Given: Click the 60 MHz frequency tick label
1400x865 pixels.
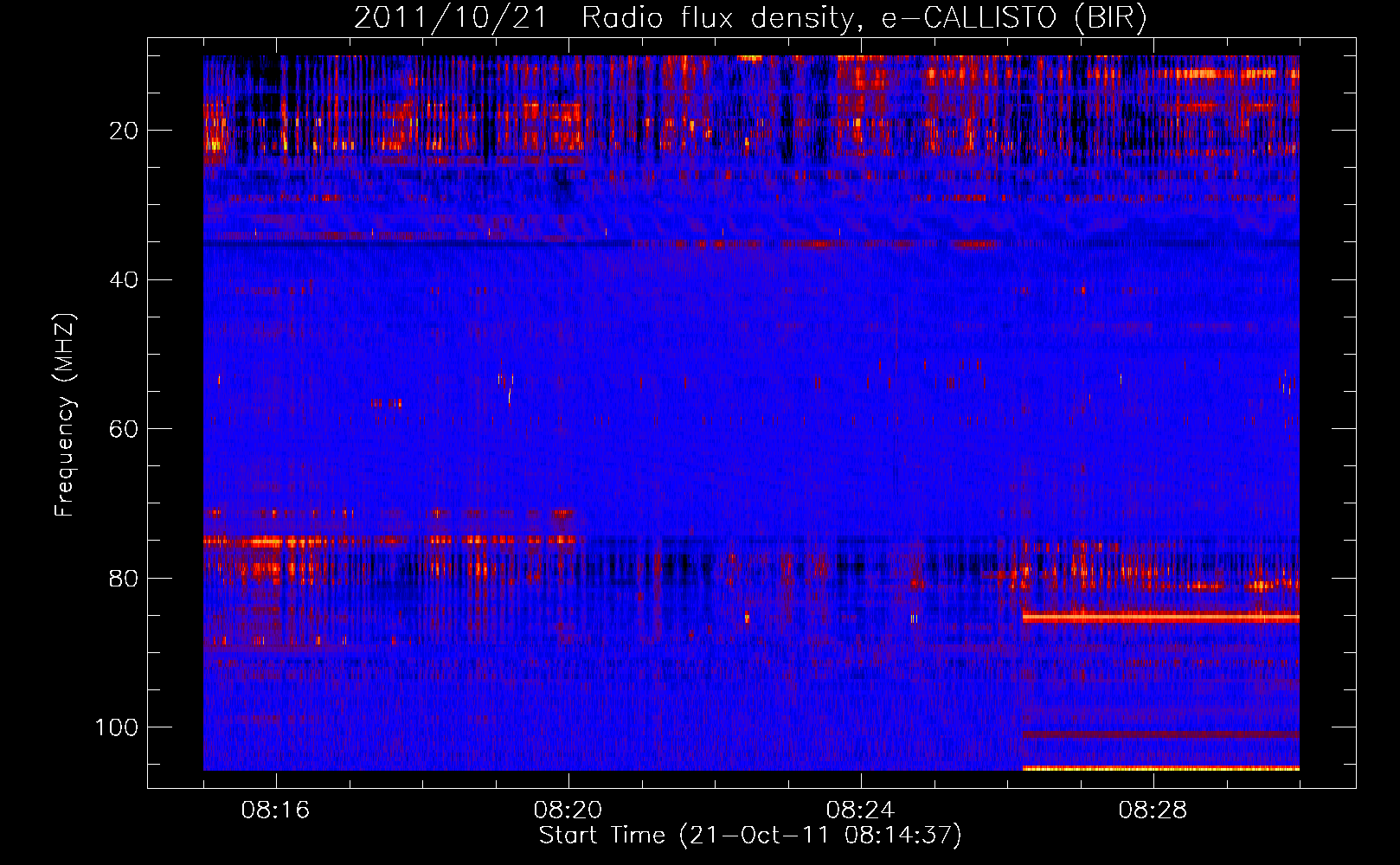Looking at the screenshot, I should pyautogui.click(x=124, y=429).
